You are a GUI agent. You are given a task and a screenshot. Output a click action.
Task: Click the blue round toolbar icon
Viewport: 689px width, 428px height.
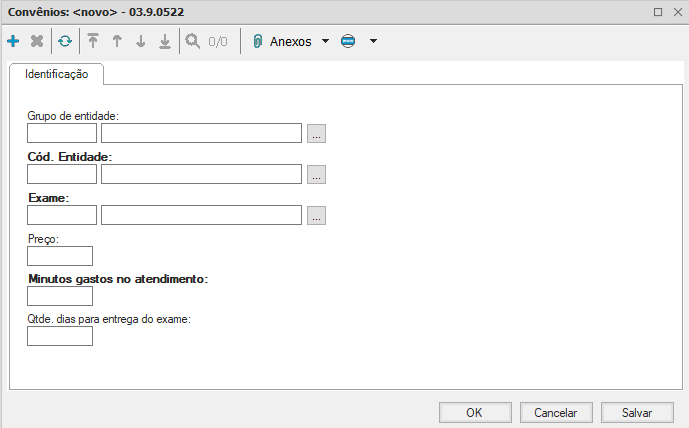348,42
